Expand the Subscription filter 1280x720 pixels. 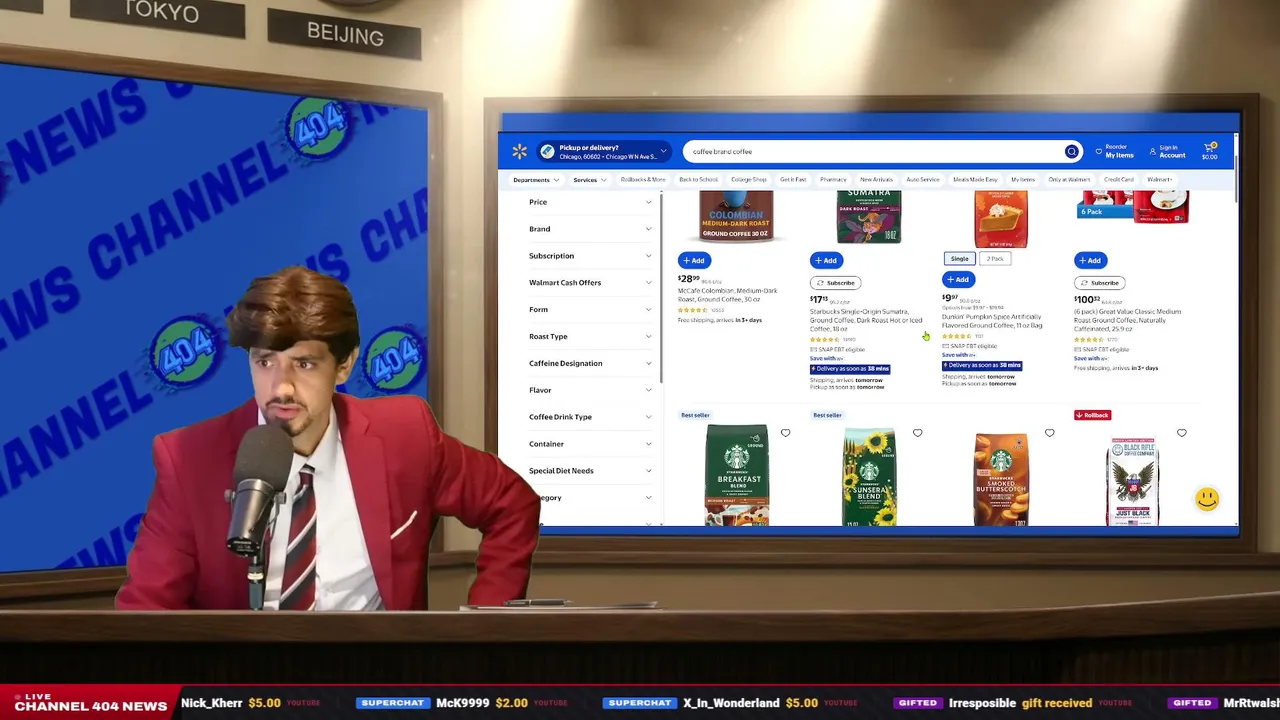pos(590,256)
